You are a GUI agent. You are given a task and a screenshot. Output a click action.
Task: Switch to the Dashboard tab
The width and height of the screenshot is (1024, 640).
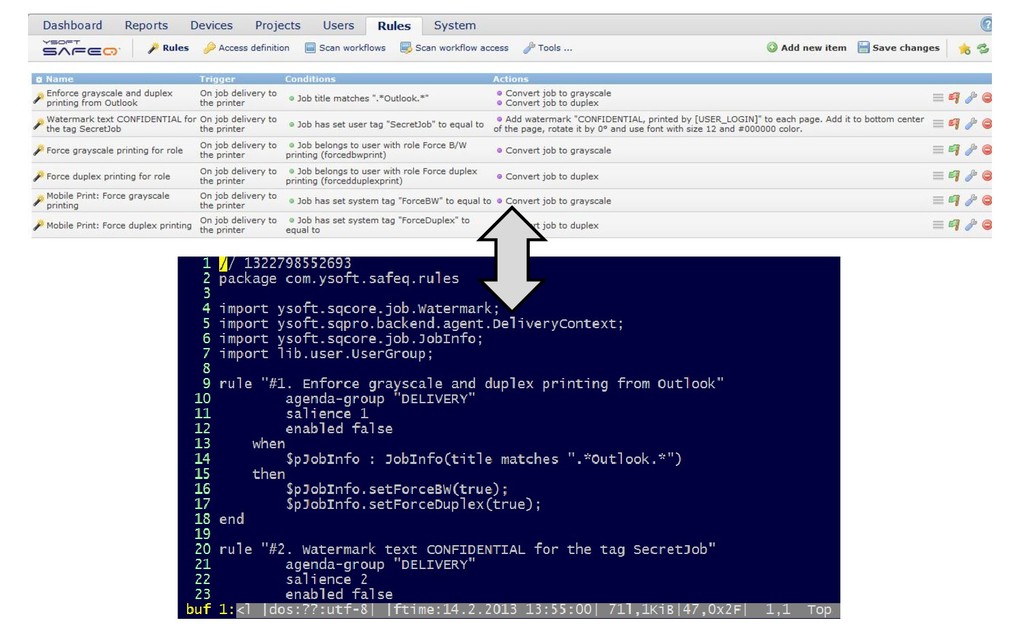(x=72, y=25)
